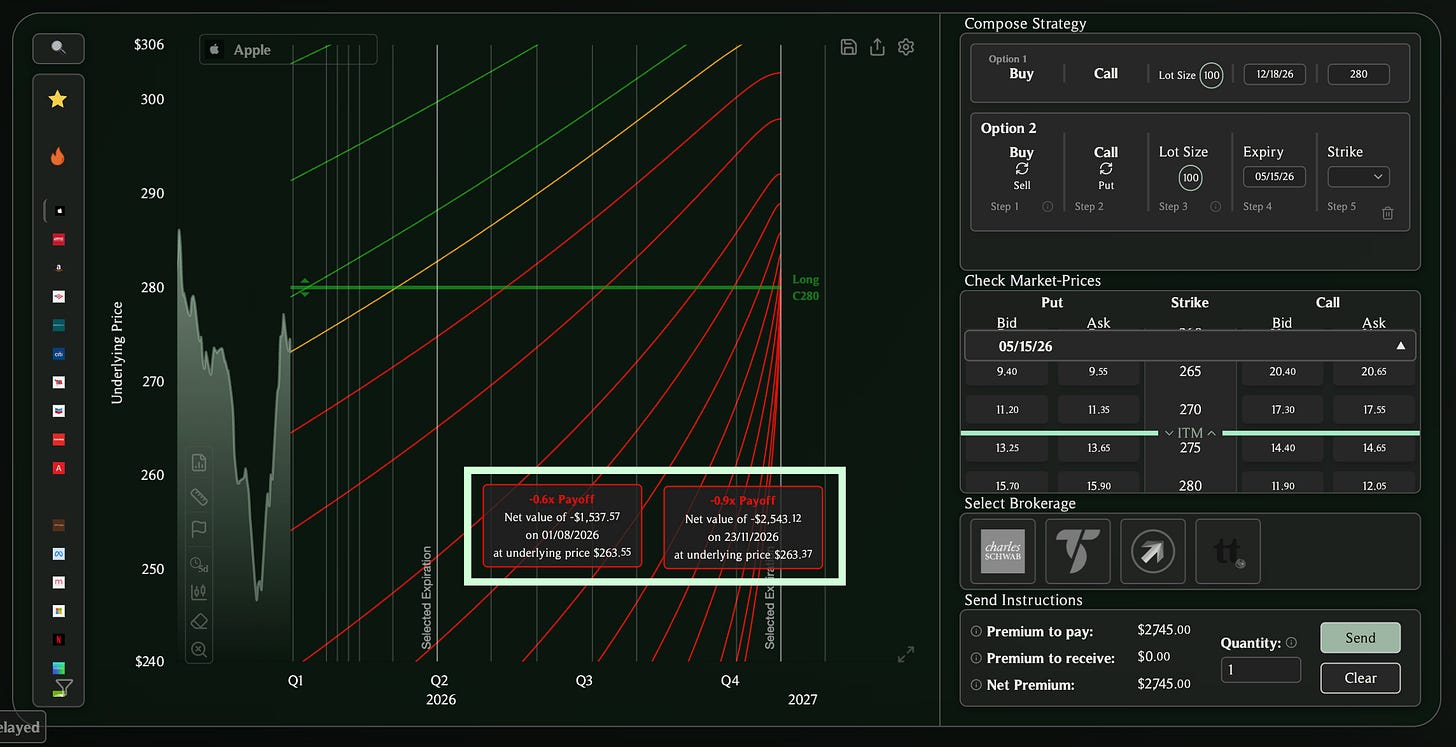Click the Option 1 lot size 100 circle
Image resolution: width=1456 pixels, height=747 pixels.
click(1211, 75)
